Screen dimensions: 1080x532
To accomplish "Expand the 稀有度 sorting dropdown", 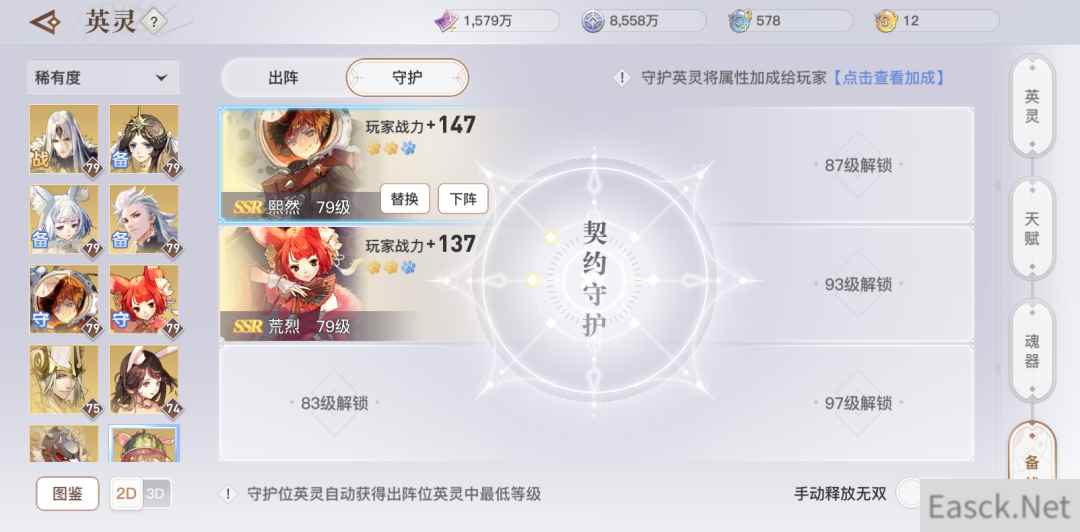I will pyautogui.click(x=103, y=78).
